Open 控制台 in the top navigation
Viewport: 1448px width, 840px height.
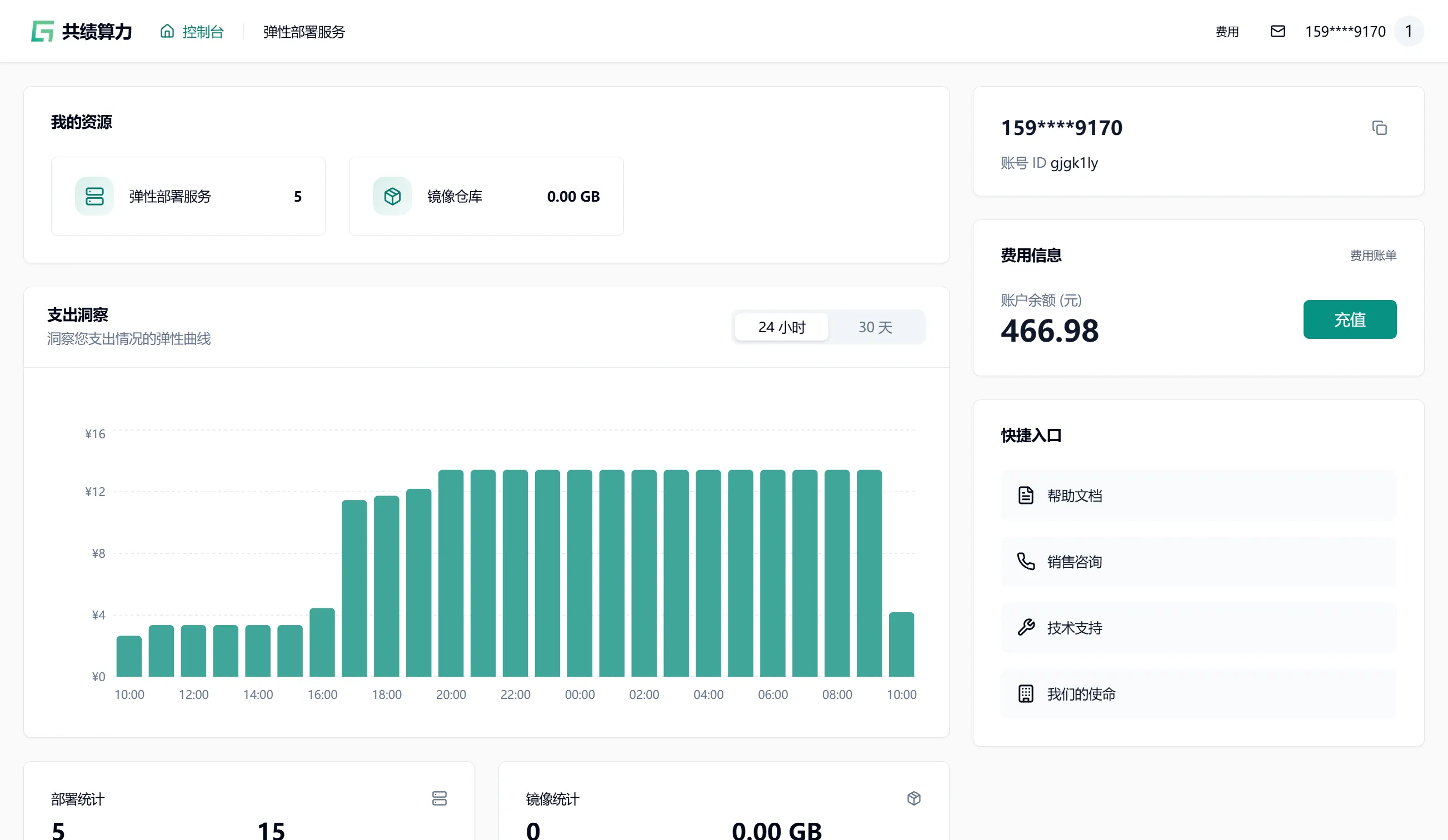tap(192, 32)
